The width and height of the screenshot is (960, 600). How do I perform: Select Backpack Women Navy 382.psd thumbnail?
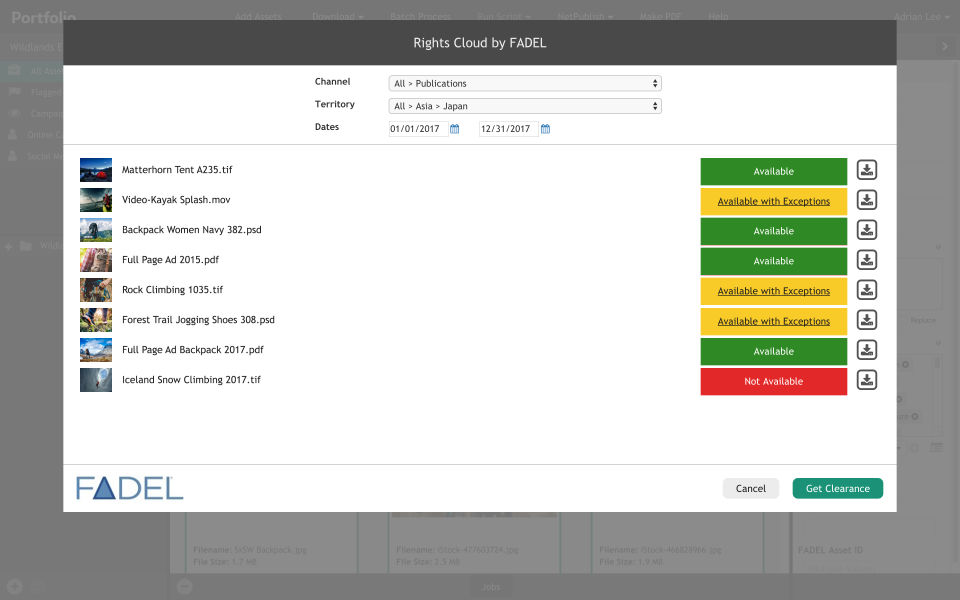pos(96,230)
